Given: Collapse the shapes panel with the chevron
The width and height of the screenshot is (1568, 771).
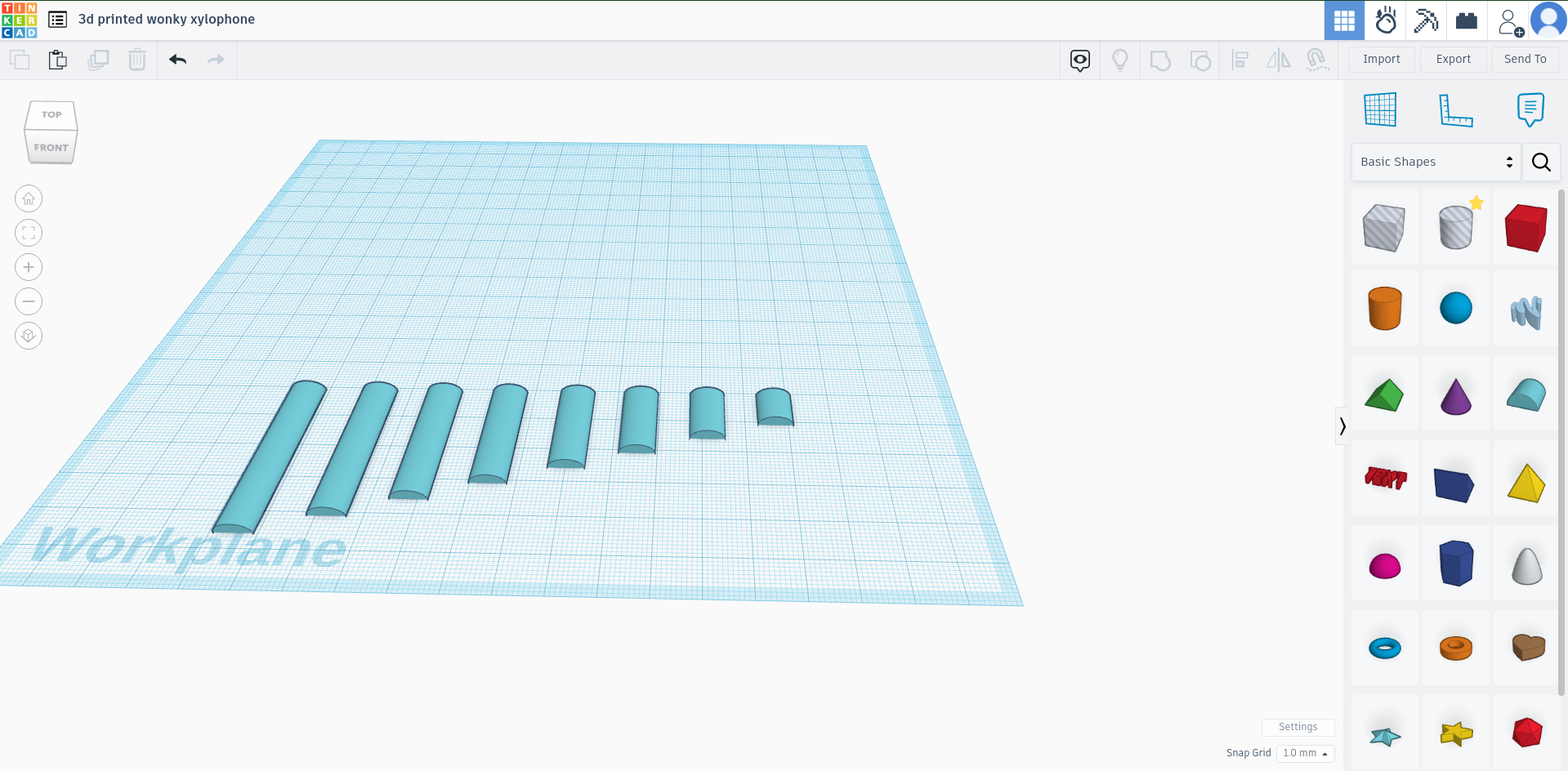Looking at the screenshot, I should [x=1342, y=425].
